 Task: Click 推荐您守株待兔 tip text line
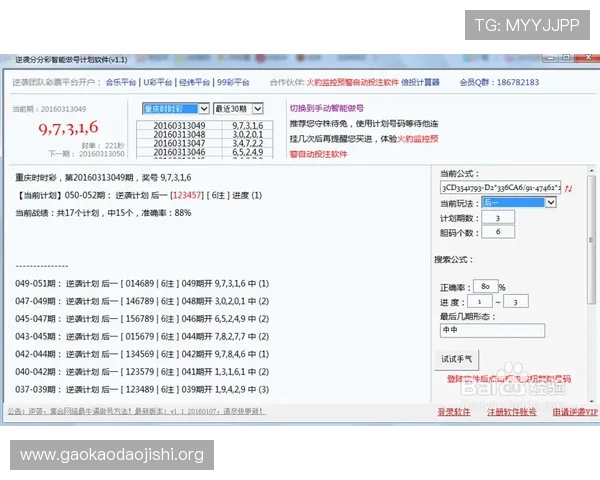point(364,124)
